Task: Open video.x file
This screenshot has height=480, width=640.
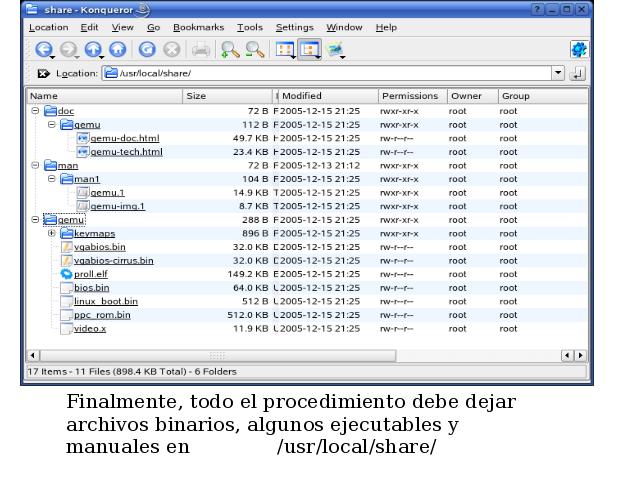Action: click(x=90, y=329)
